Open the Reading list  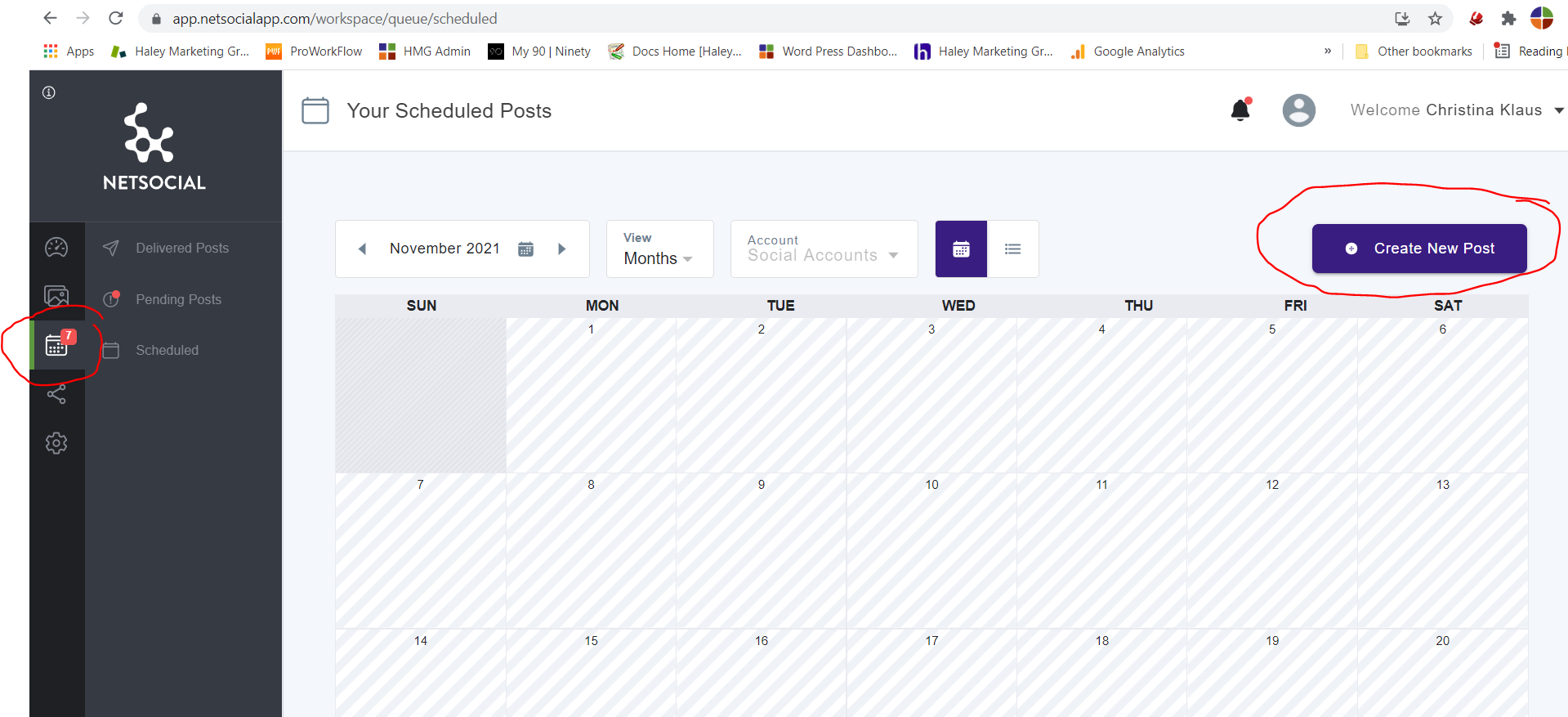coord(1530,51)
